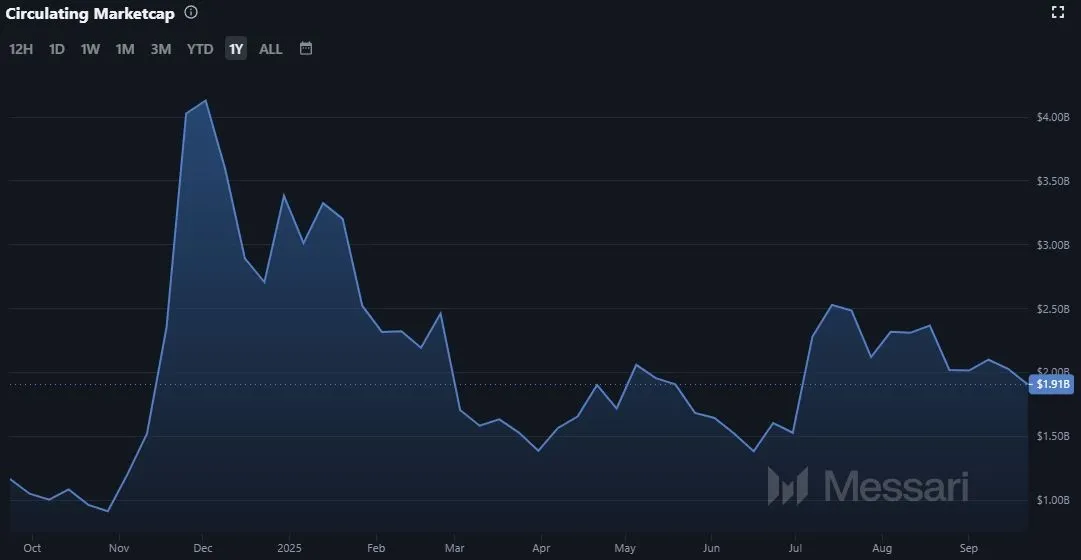Select the 1M time range
This screenshot has width=1081, height=560.
coord(125,49)
